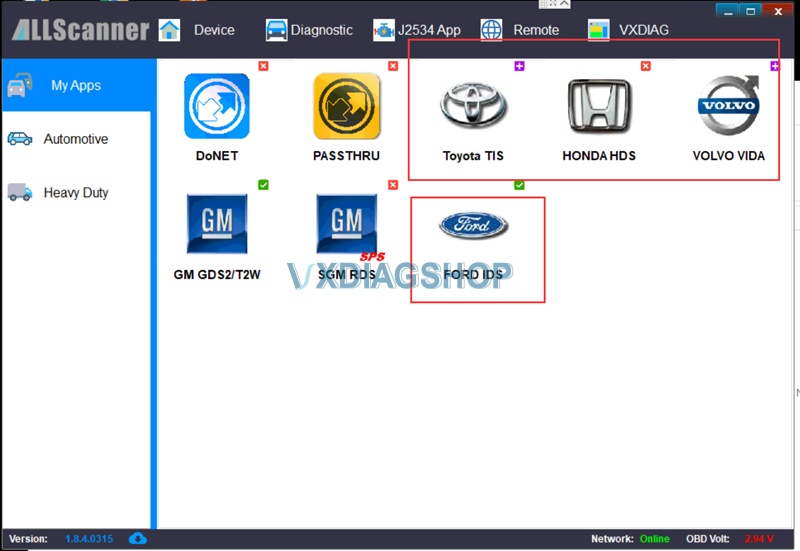This screenshot has width=800, height=551.
Task: Click the truck icon next to Heavy Duty
Action: (20, 192)
